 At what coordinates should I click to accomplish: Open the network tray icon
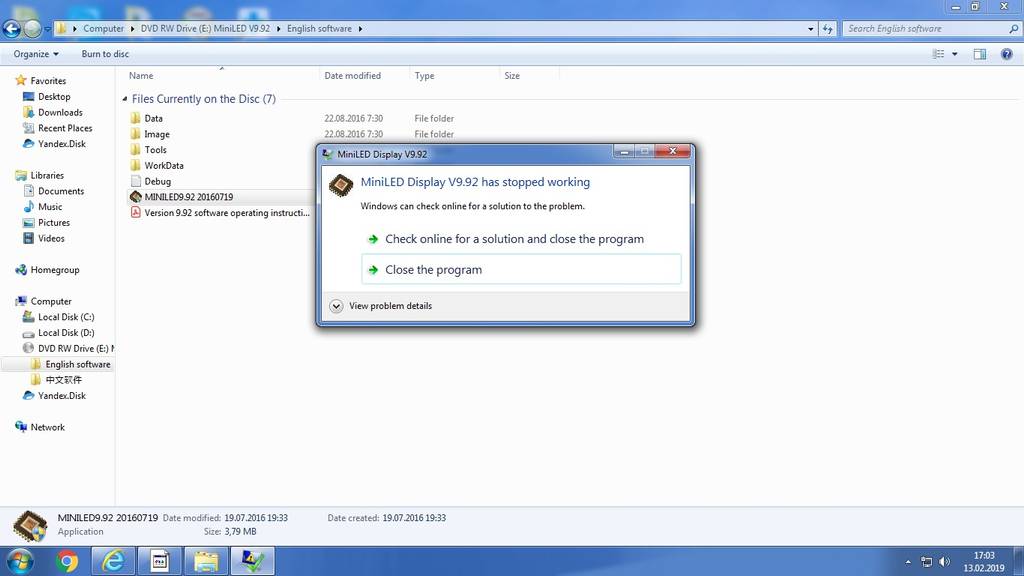[x=926, y=562]
